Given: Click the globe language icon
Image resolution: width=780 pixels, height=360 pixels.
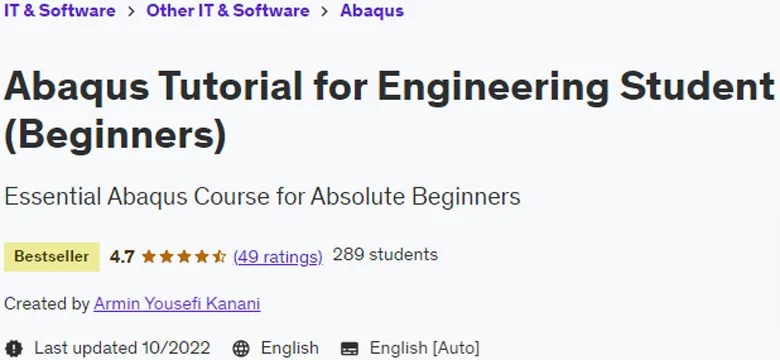Looking at the screenshot, I should pos(241,348).
